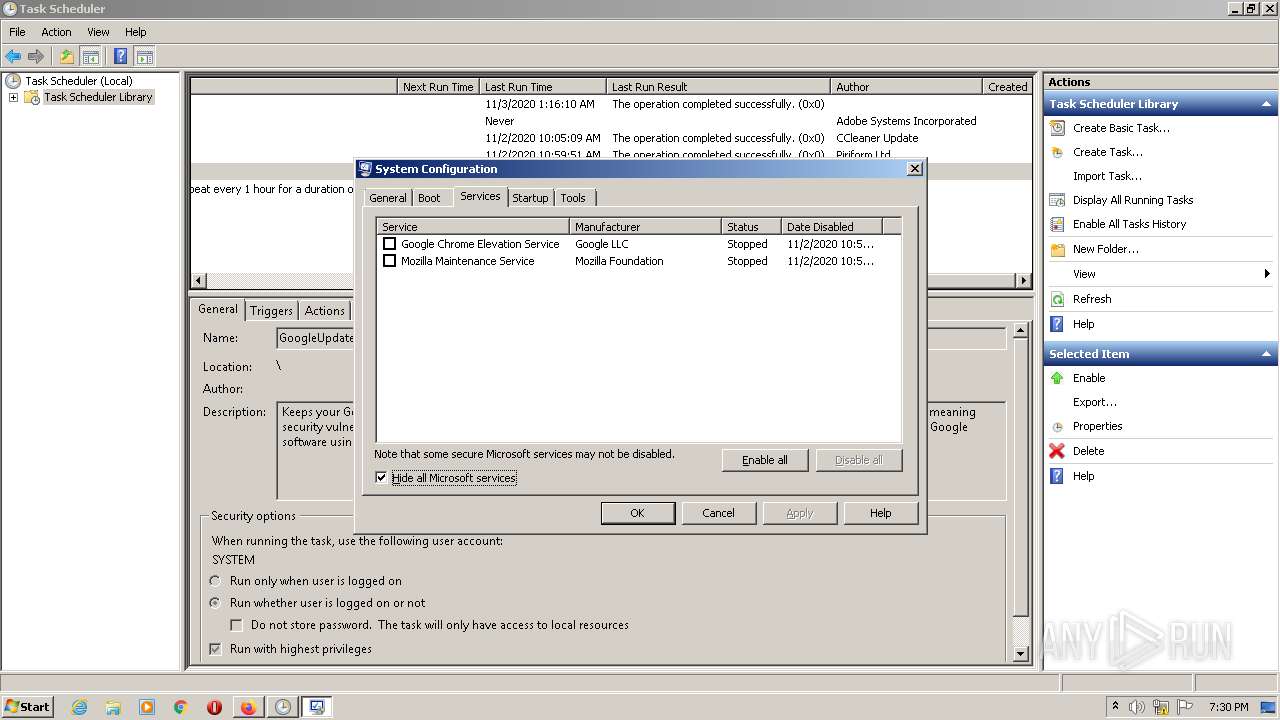Click Display All Running Tasks icon

click(x=1057, y=200)
